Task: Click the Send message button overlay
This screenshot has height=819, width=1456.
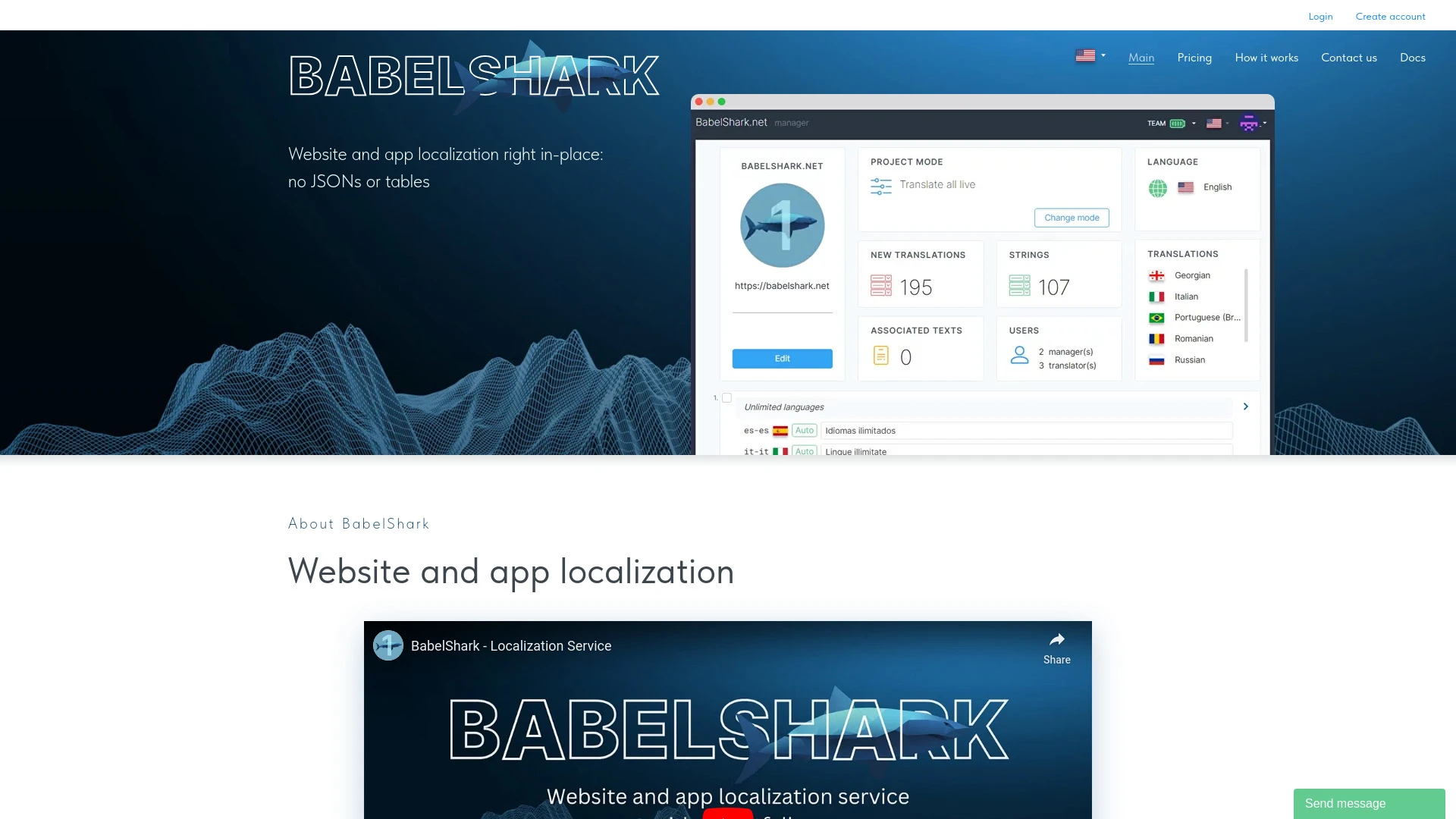Action: tap(1345, 803)
